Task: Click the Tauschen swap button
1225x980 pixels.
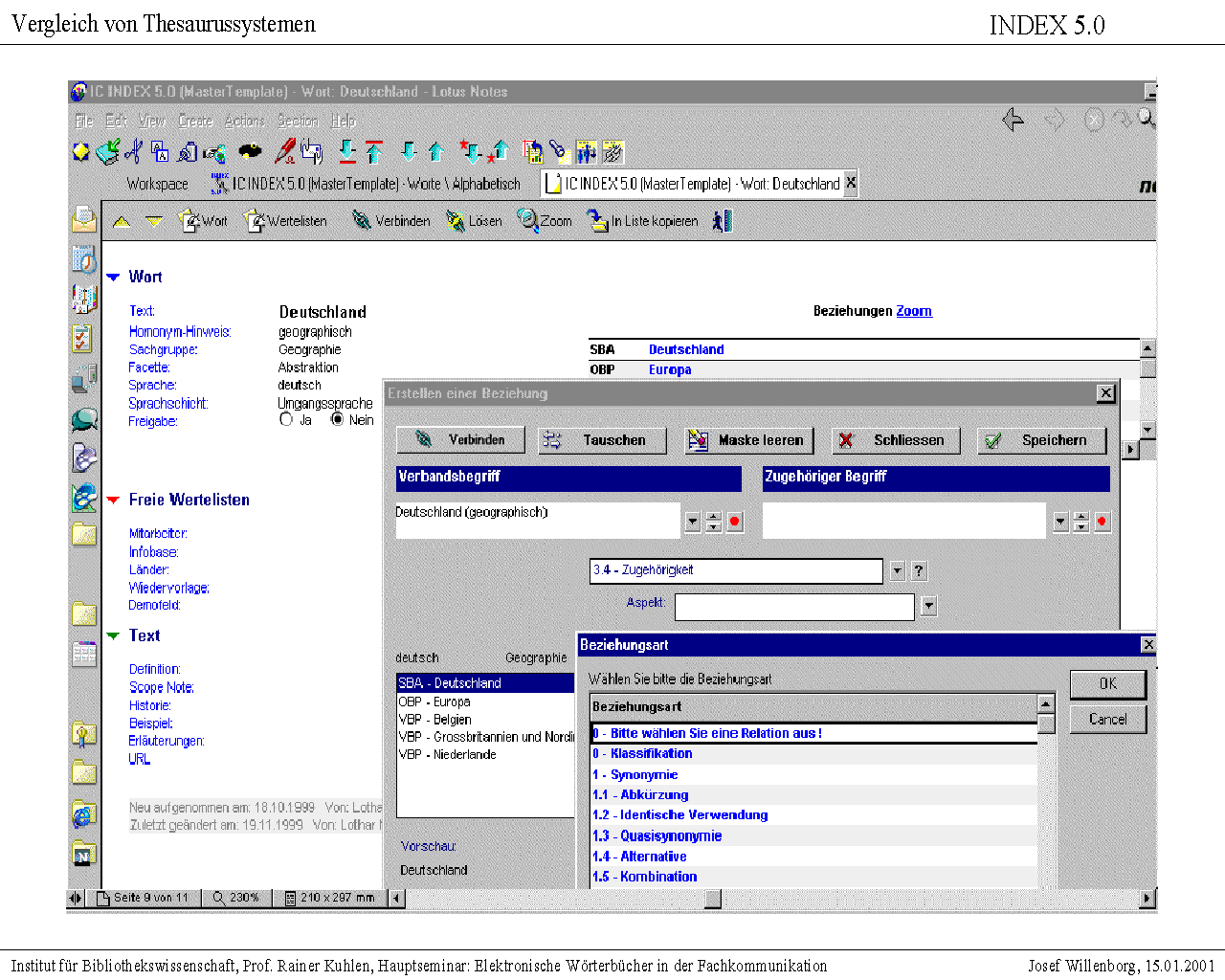Action: [604, 440]
